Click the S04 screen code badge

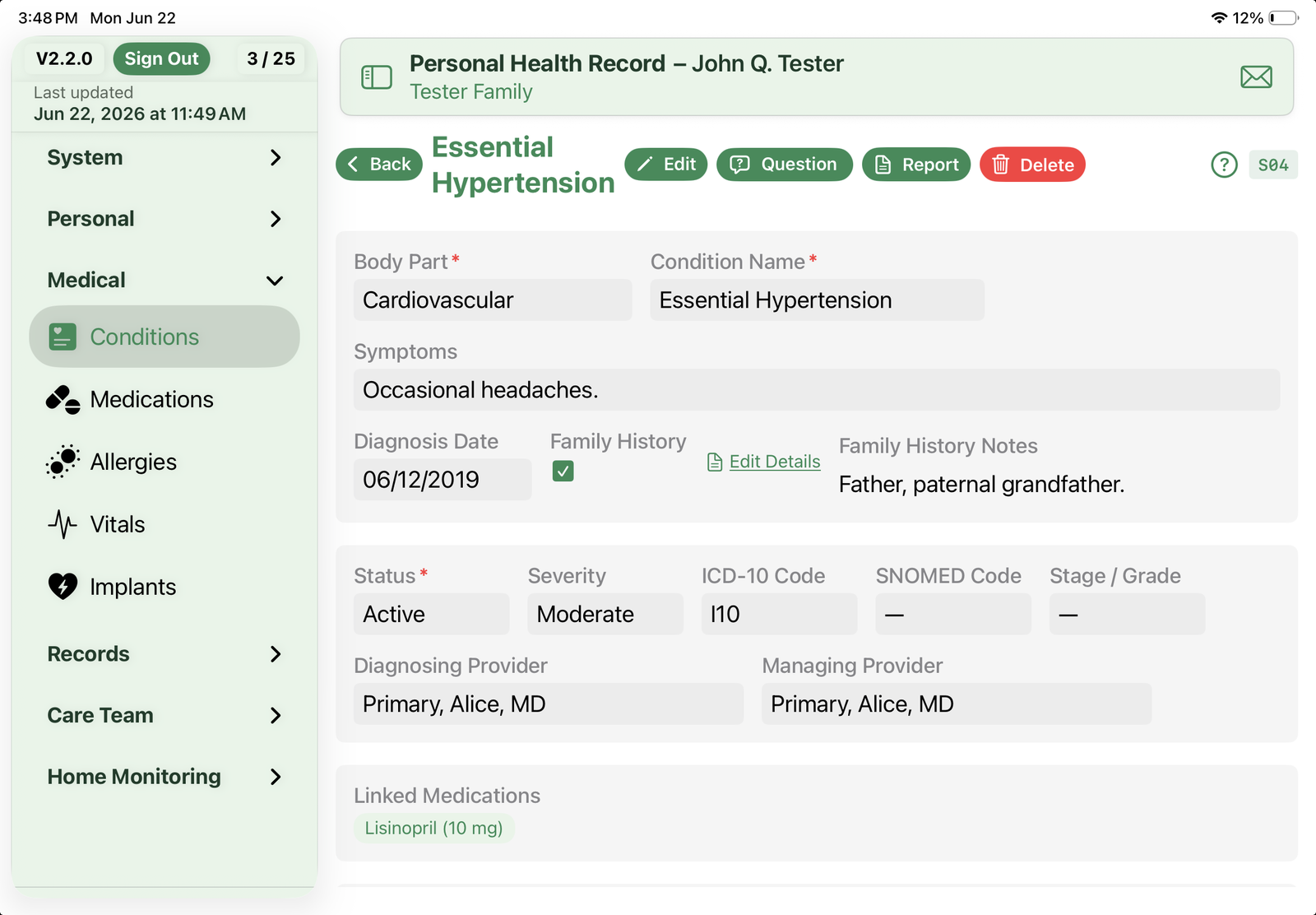(1273, 165)
